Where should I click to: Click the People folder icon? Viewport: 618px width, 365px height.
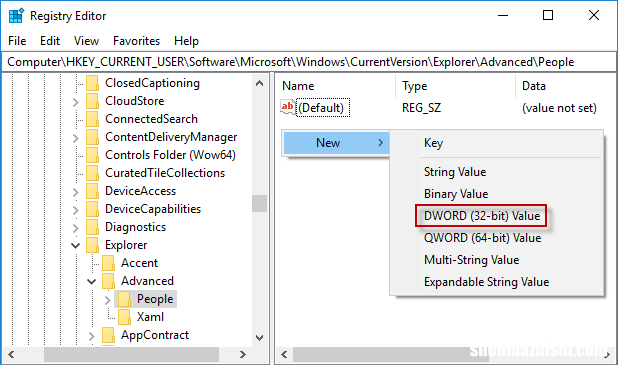124,299
